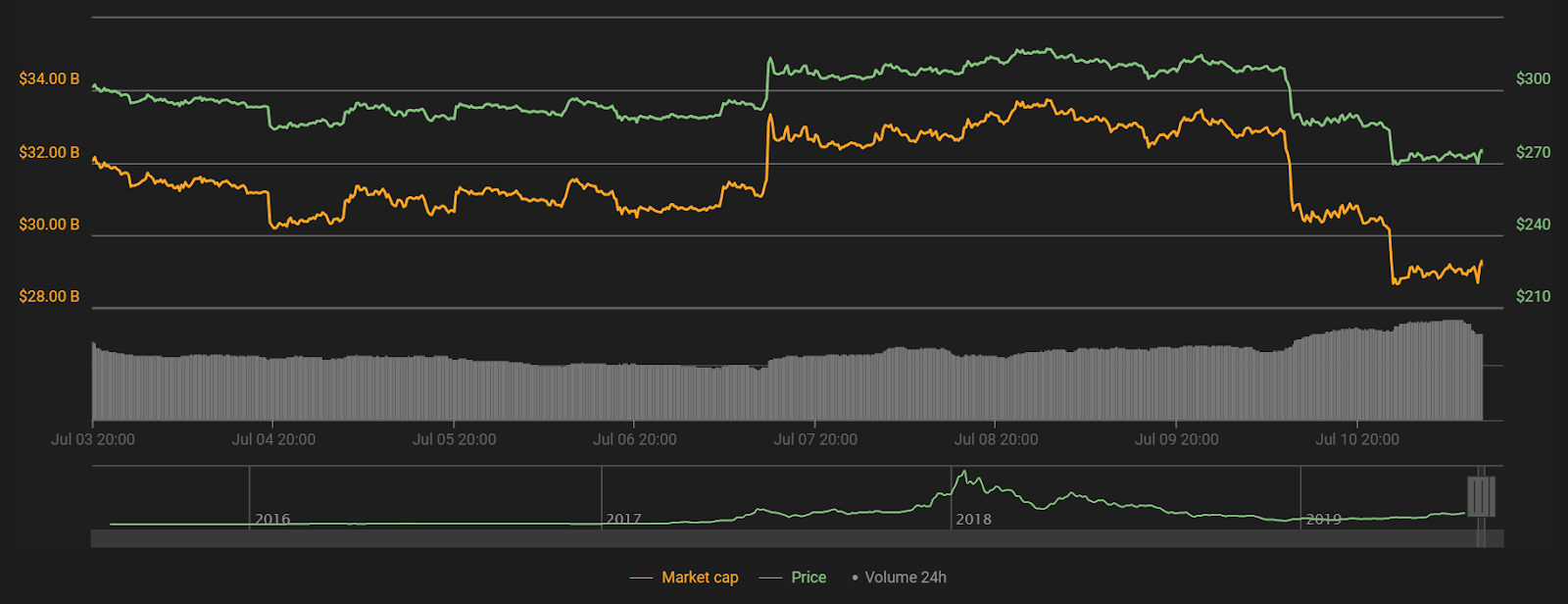Click the 2016 label in the navigator

[272, 520]
